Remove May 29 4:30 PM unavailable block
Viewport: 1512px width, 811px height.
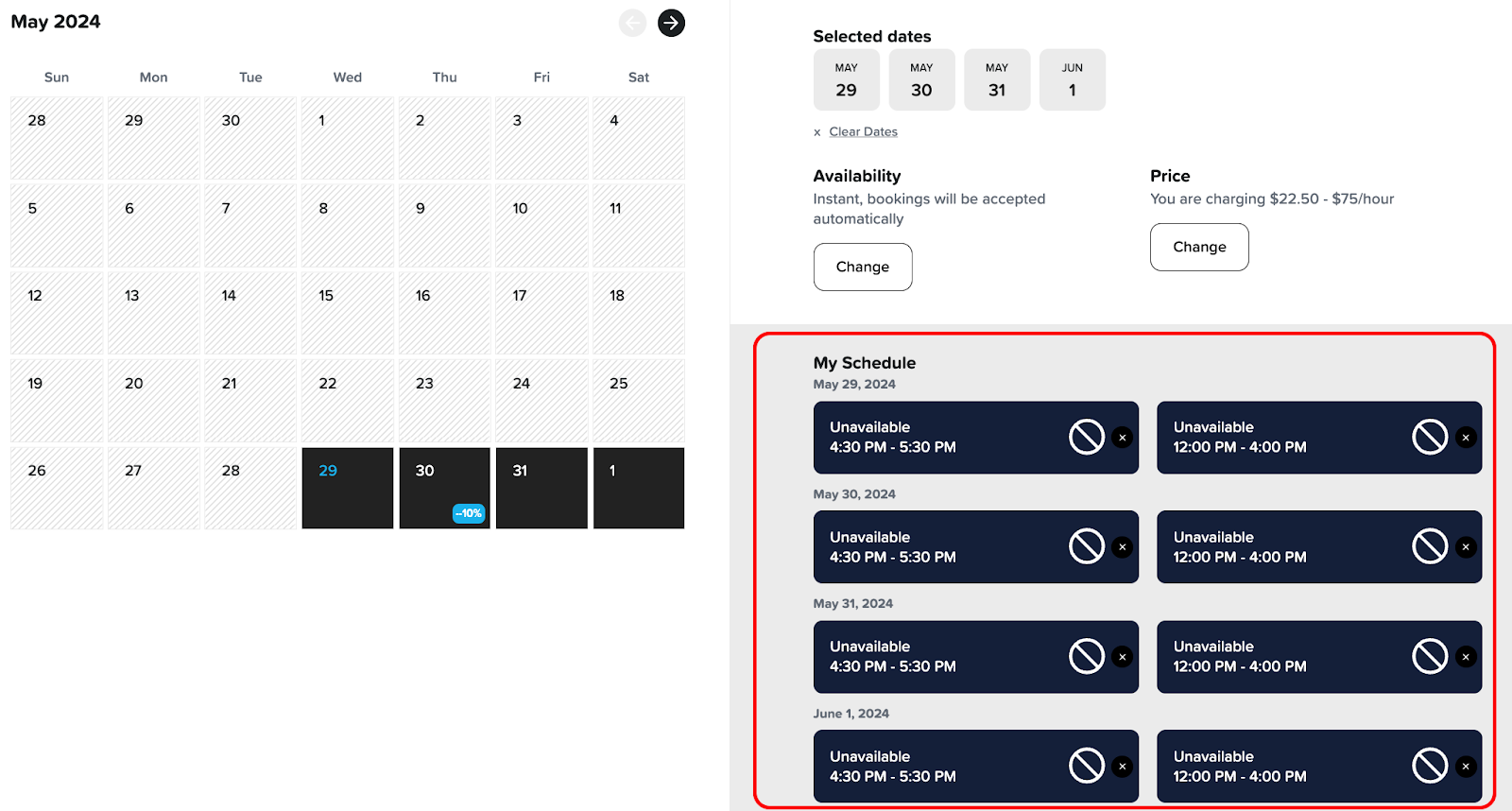[x=1122, y=438]
